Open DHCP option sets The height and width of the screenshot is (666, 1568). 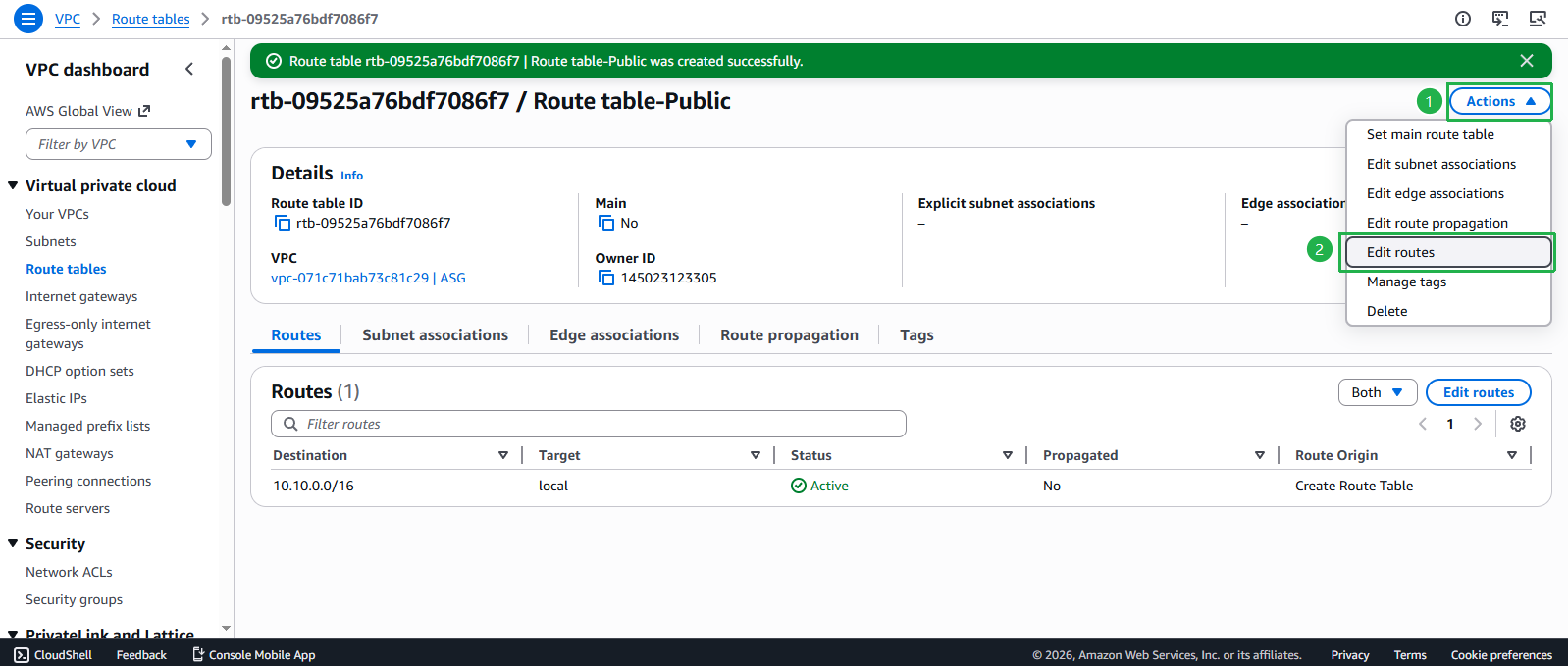[79, 371]
